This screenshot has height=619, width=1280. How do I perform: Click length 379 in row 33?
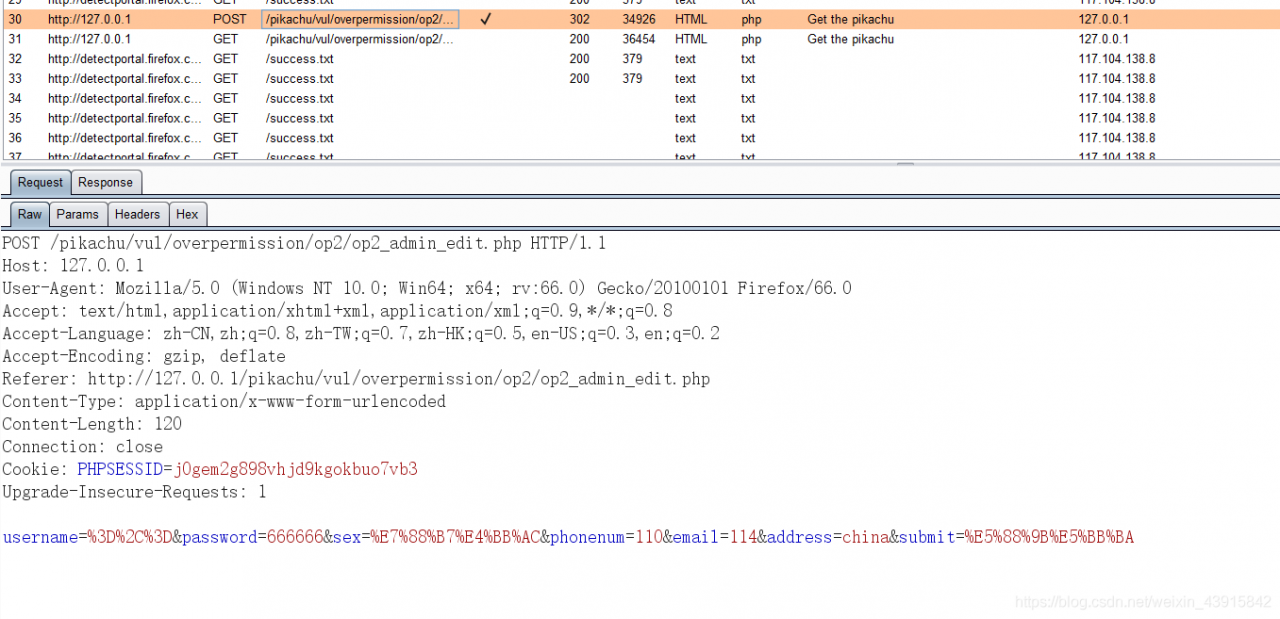632,78
